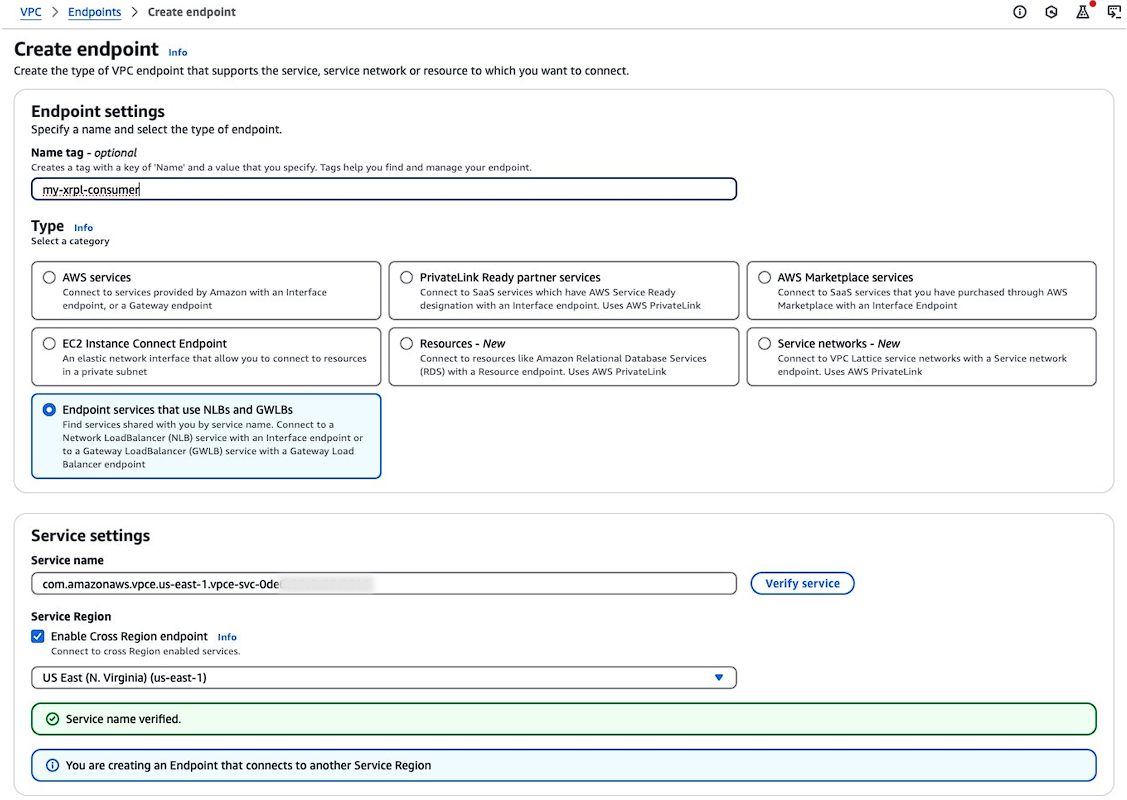Click the Verify service button

(802, 583)
